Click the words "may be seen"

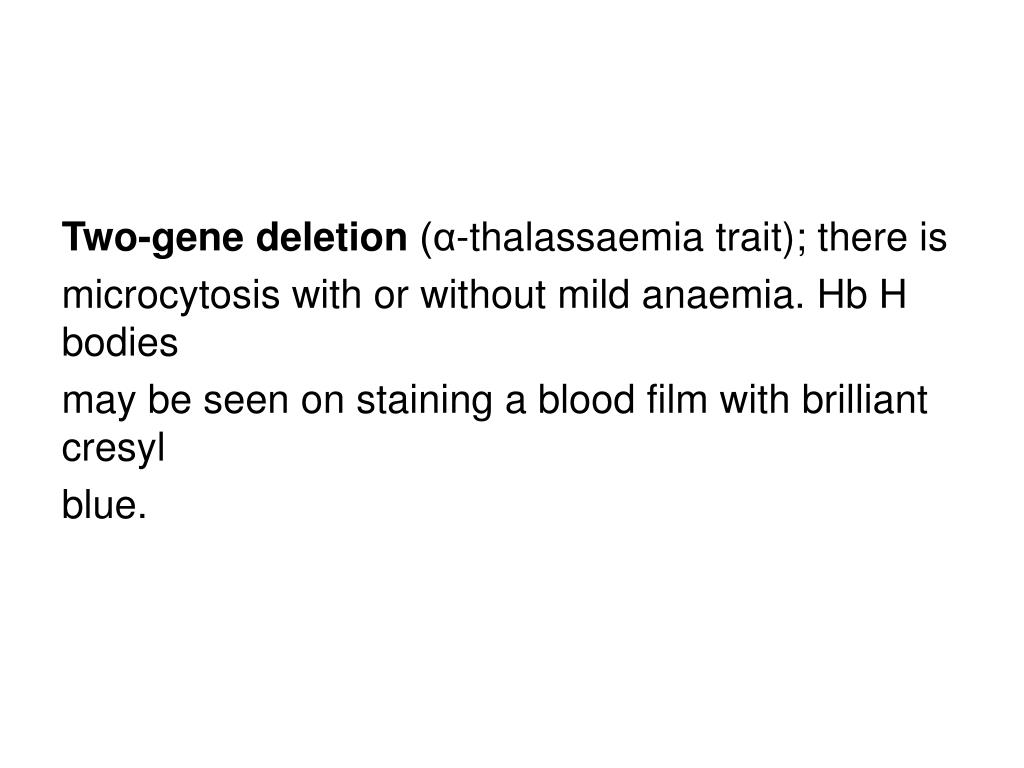point(175,401)
